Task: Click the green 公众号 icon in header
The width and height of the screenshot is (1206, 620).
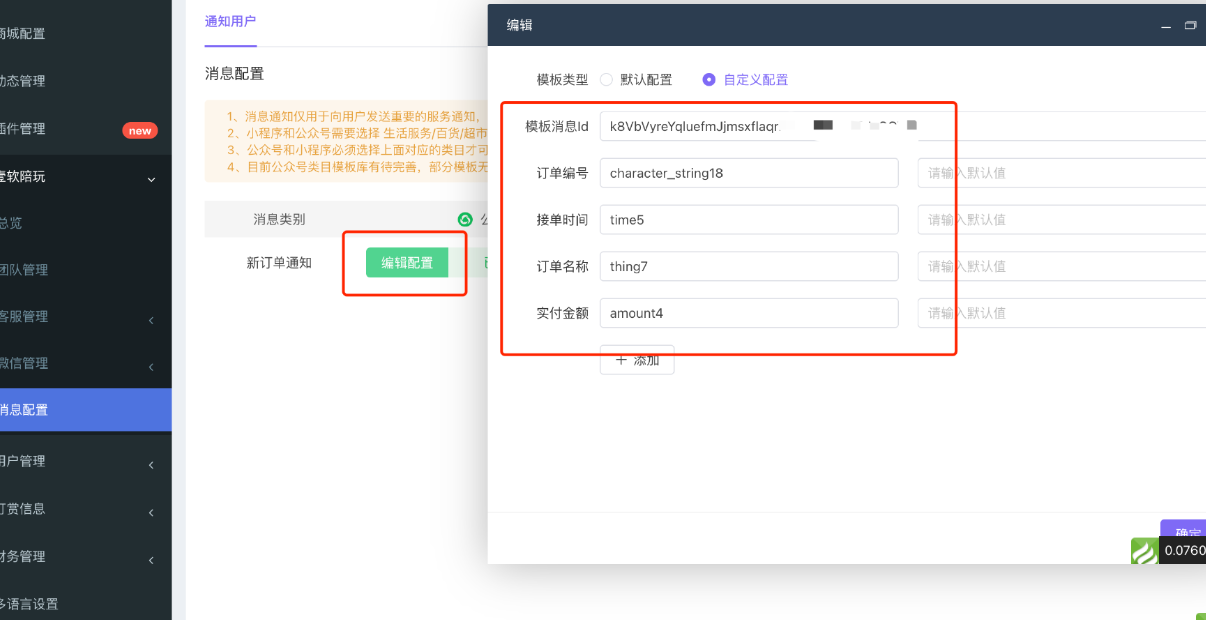Action: tap(465, 219)
